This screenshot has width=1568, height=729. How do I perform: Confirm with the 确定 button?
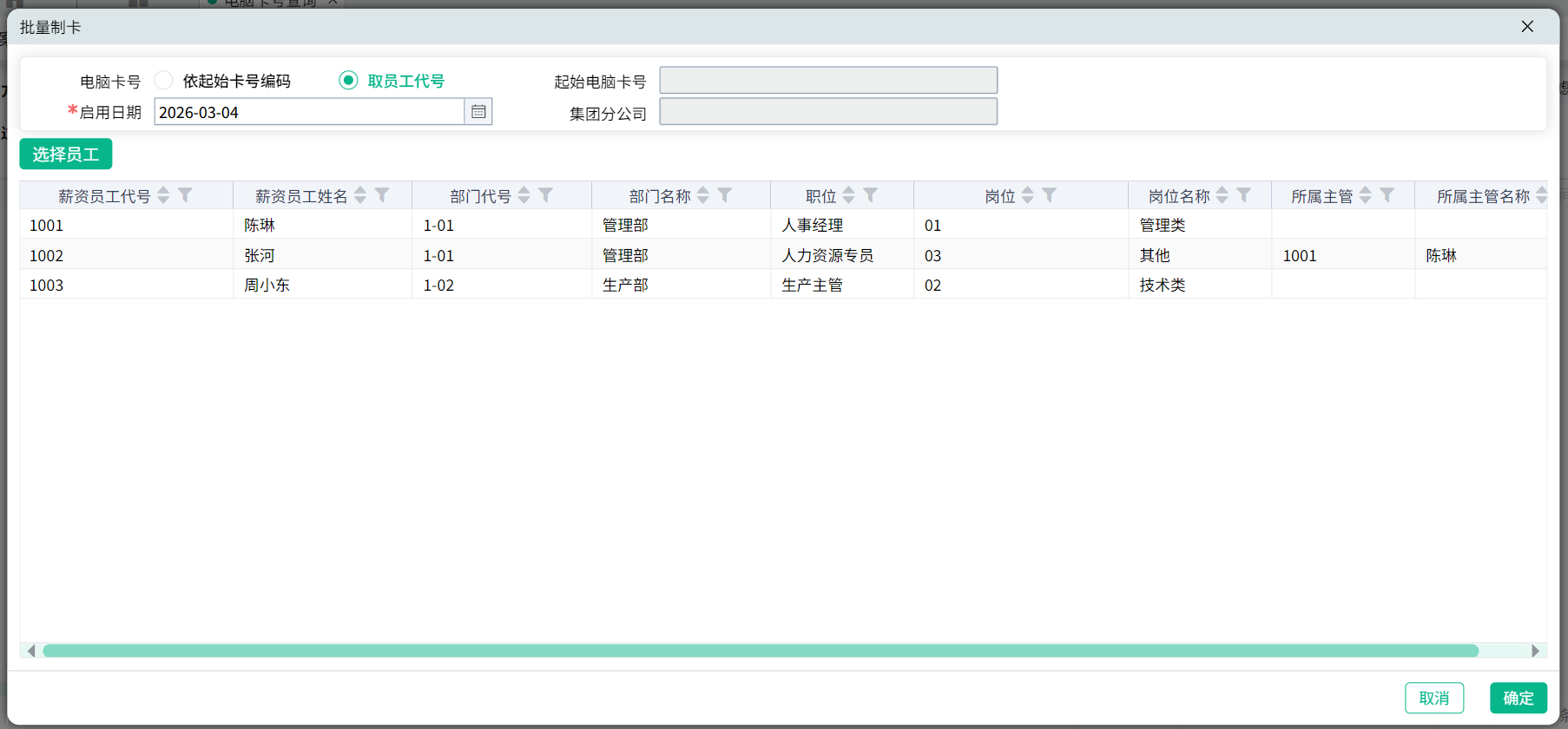[1518, 698]
